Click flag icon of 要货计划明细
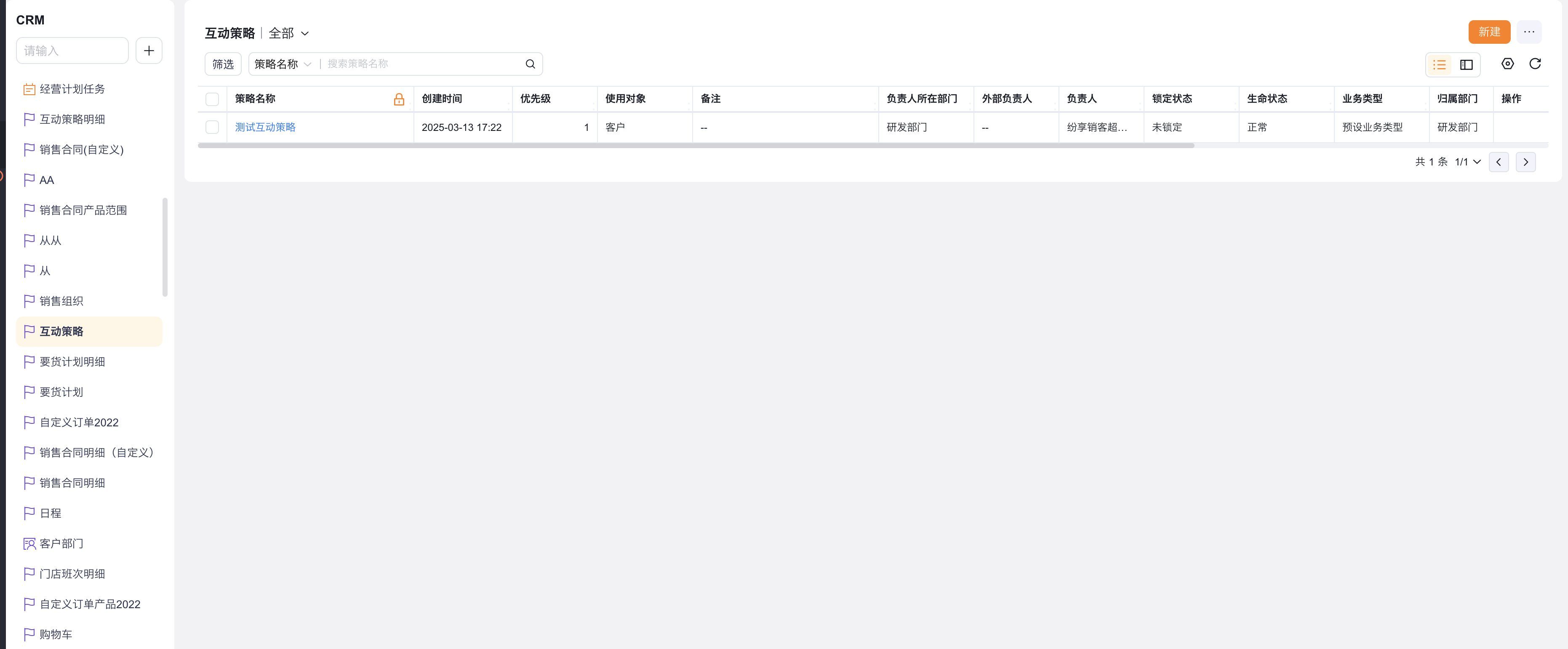The image size is (1568, 649). (29, 362)
